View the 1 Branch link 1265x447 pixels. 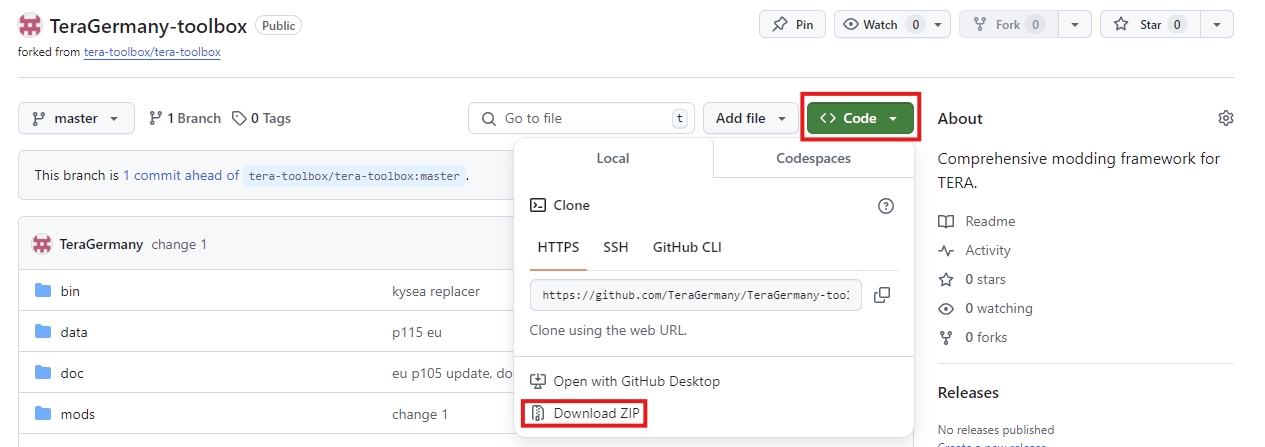coord(185,118)
